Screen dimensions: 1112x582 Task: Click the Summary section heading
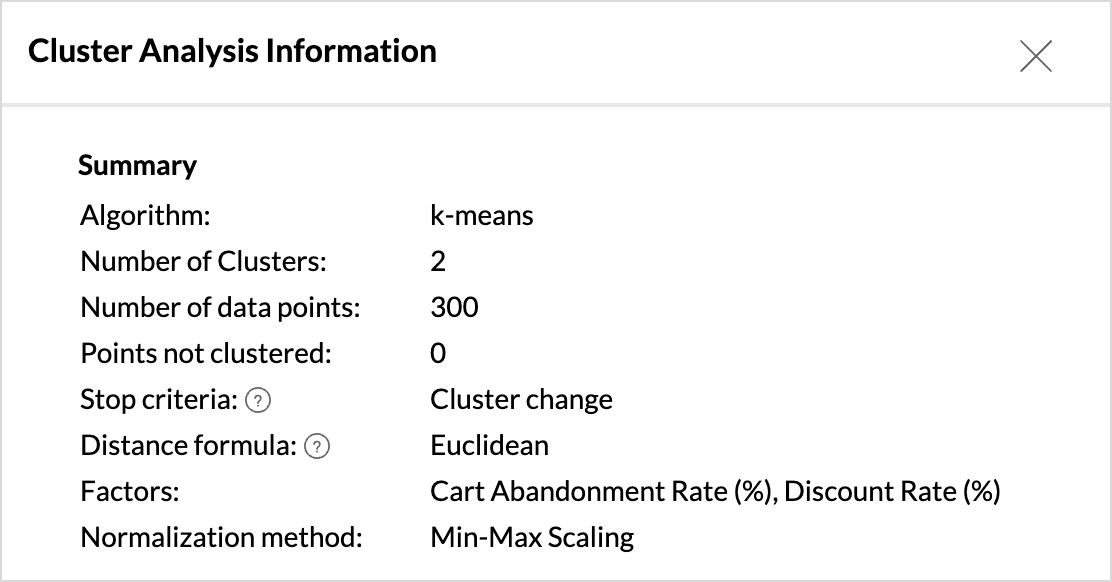[137, 166]
